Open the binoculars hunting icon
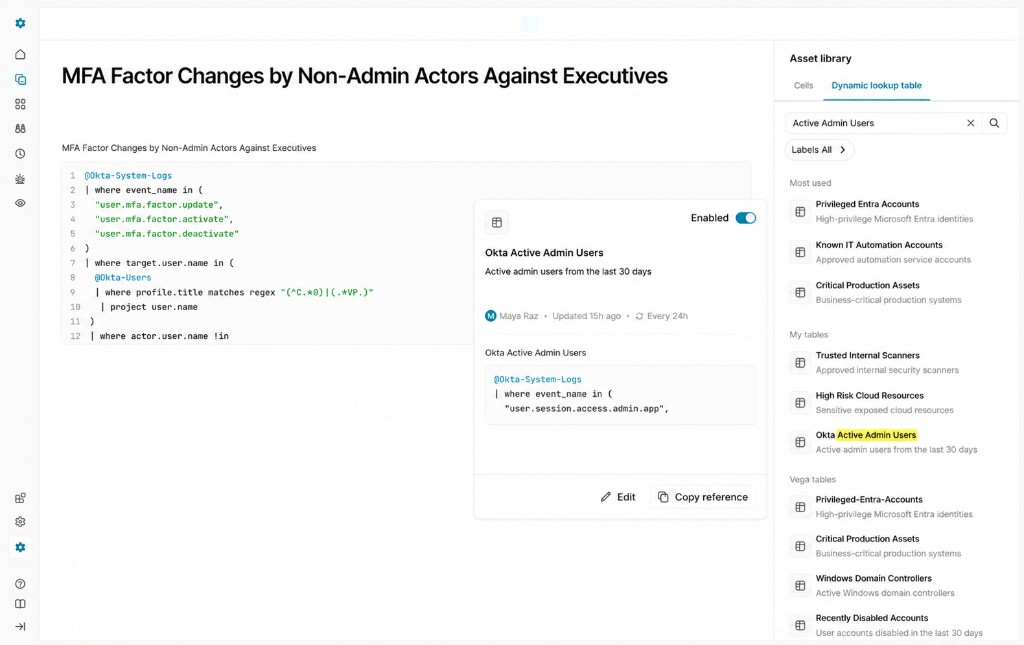 click(x=20, y=129)
